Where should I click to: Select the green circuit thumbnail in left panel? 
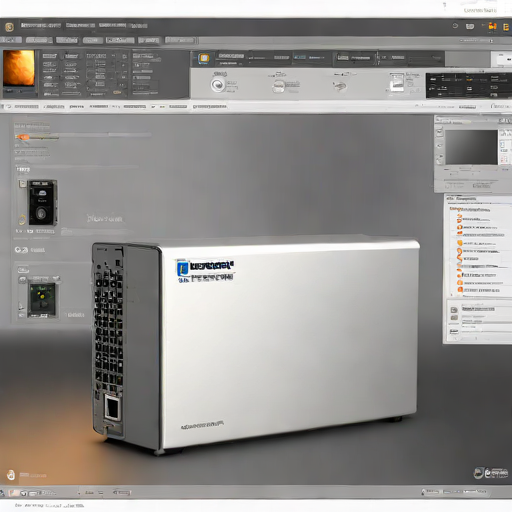(x=42, y=299)
